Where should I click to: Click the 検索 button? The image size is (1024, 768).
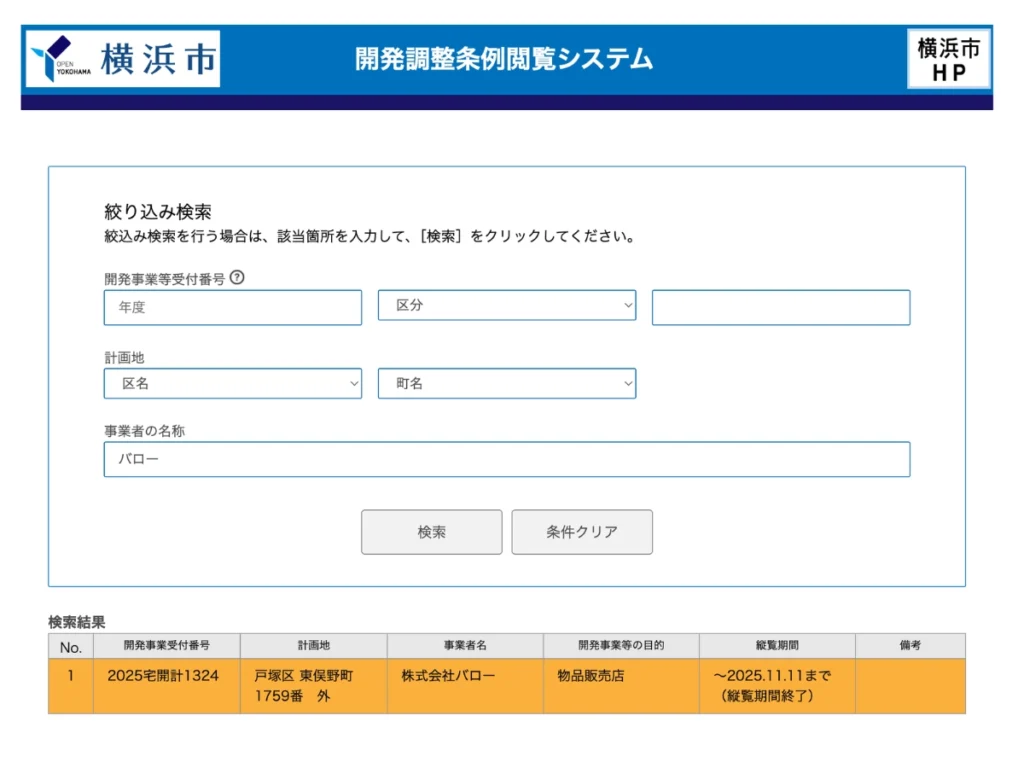click(431, 532)
